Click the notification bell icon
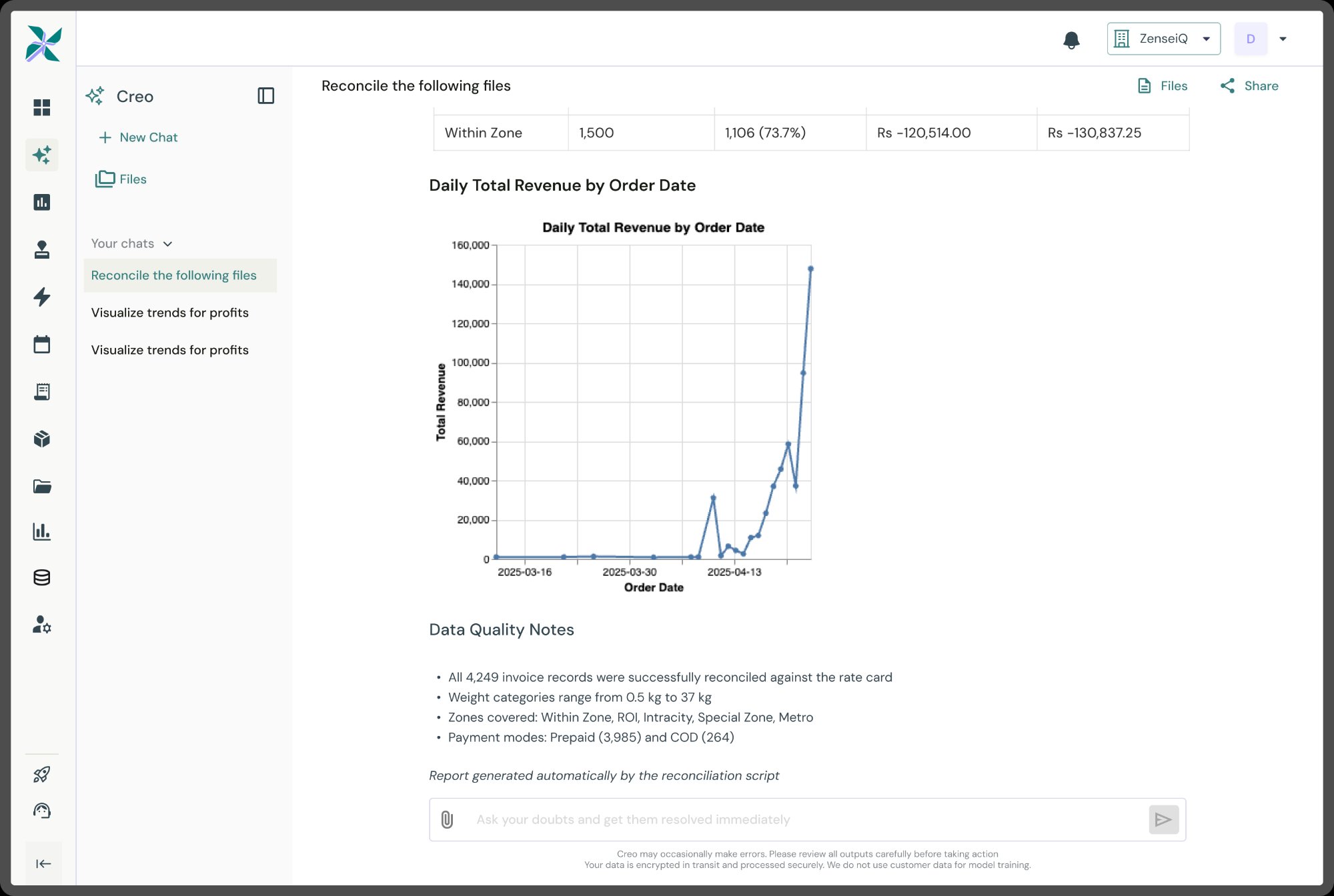The image size is (1334, 896). pyautogui.click(x=1071, y=40)
